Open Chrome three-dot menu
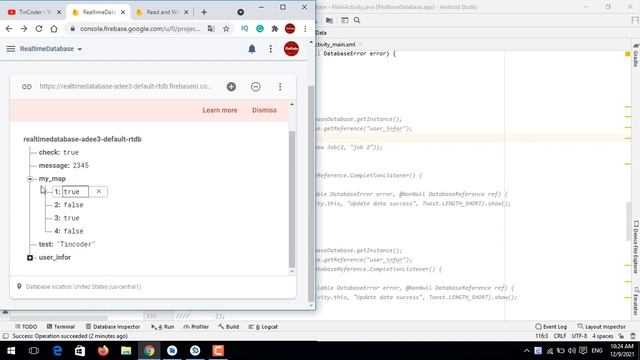Screen dimensions: 640x360 [305, 29]
